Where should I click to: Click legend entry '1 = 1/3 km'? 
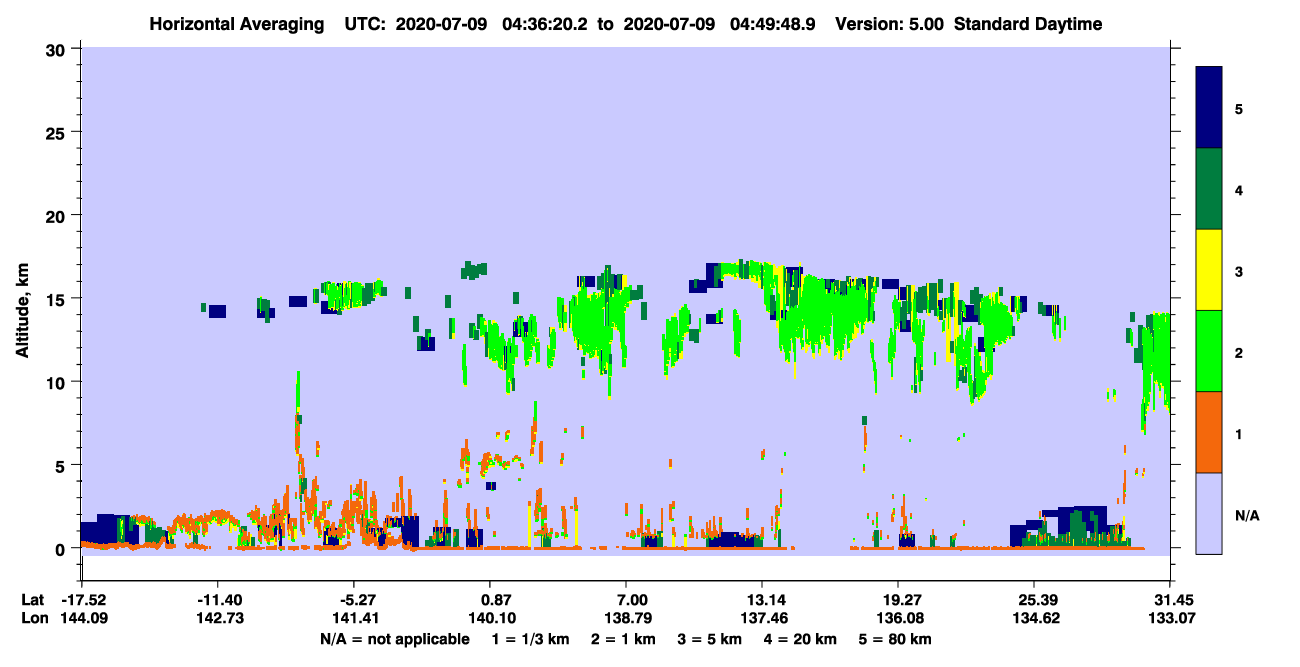(530, 639)
